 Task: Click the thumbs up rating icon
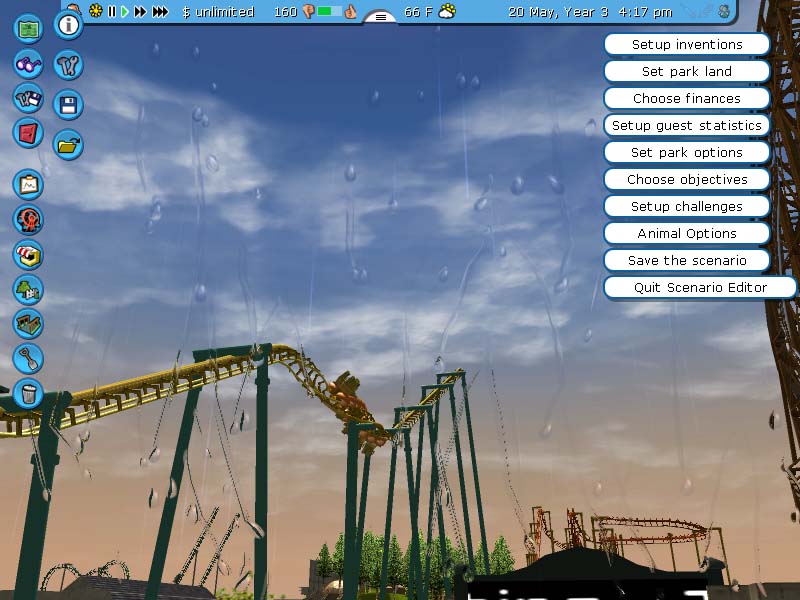[350, 11]
